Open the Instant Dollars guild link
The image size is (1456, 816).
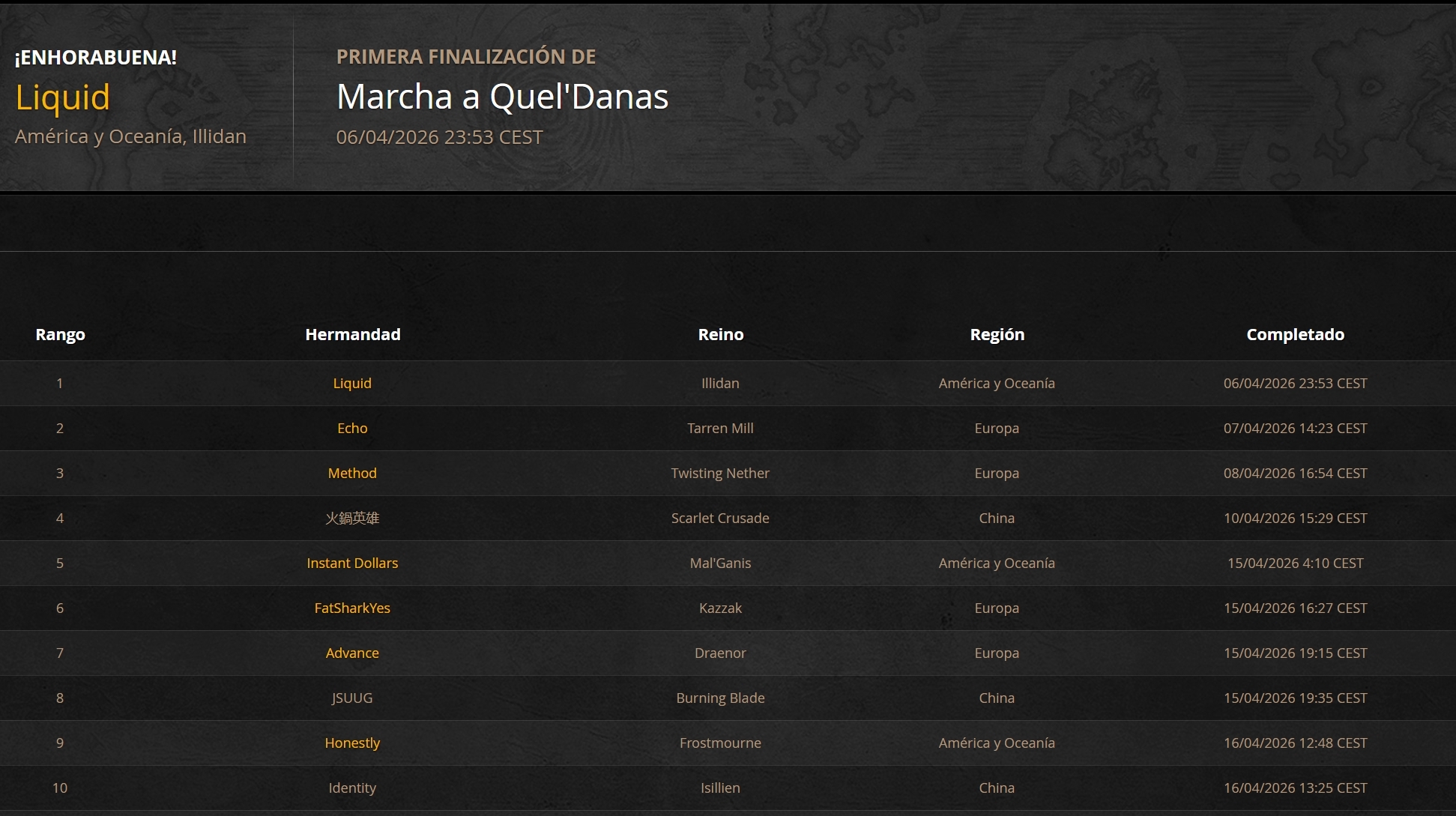coord(352,563)
